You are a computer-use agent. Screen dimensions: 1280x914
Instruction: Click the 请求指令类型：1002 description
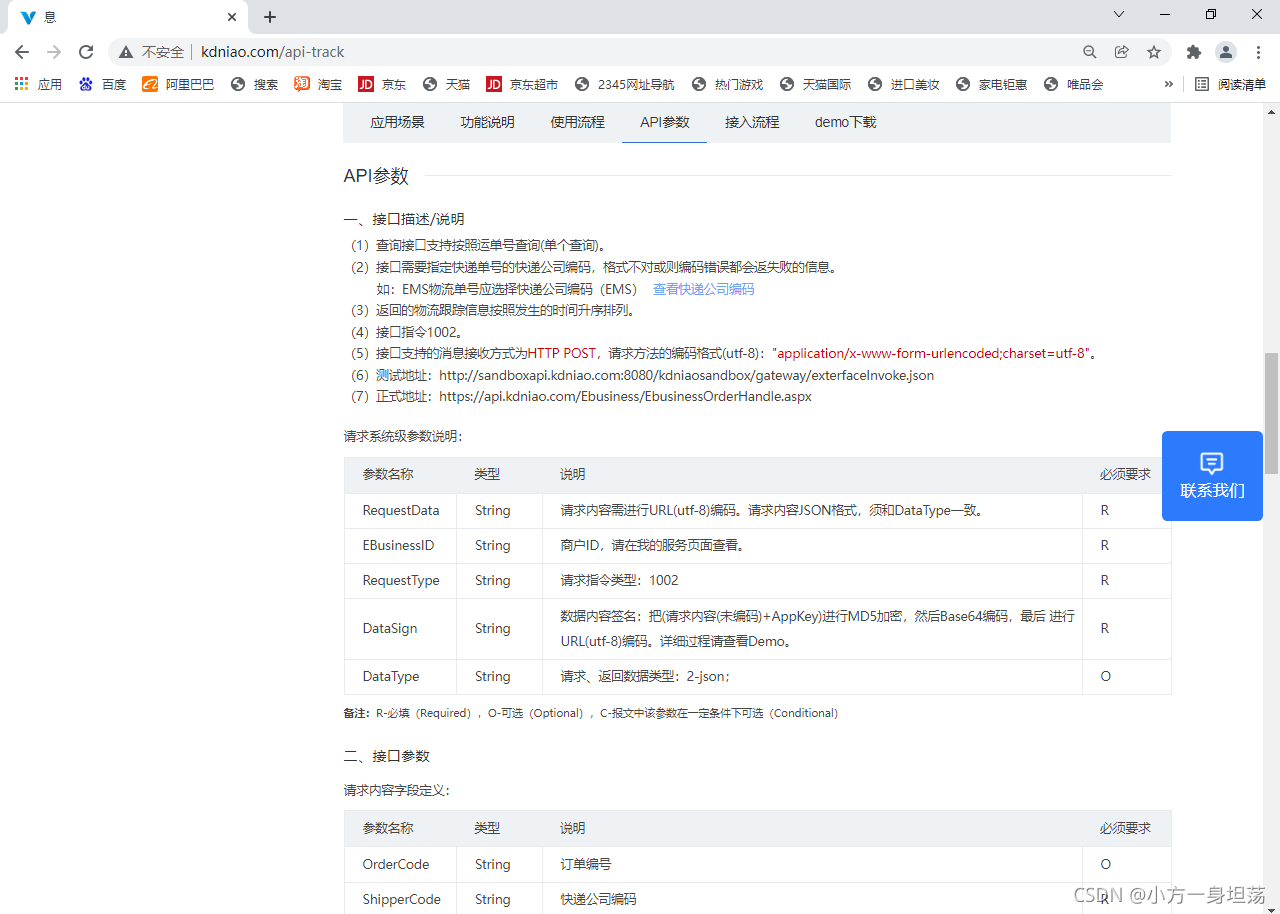[x=620, y=580]
